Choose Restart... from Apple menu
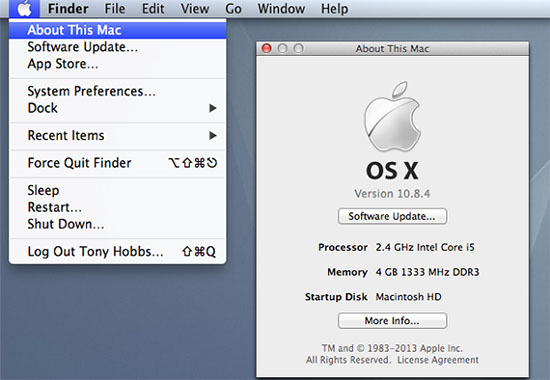550x380 pixels. (118, 207)
